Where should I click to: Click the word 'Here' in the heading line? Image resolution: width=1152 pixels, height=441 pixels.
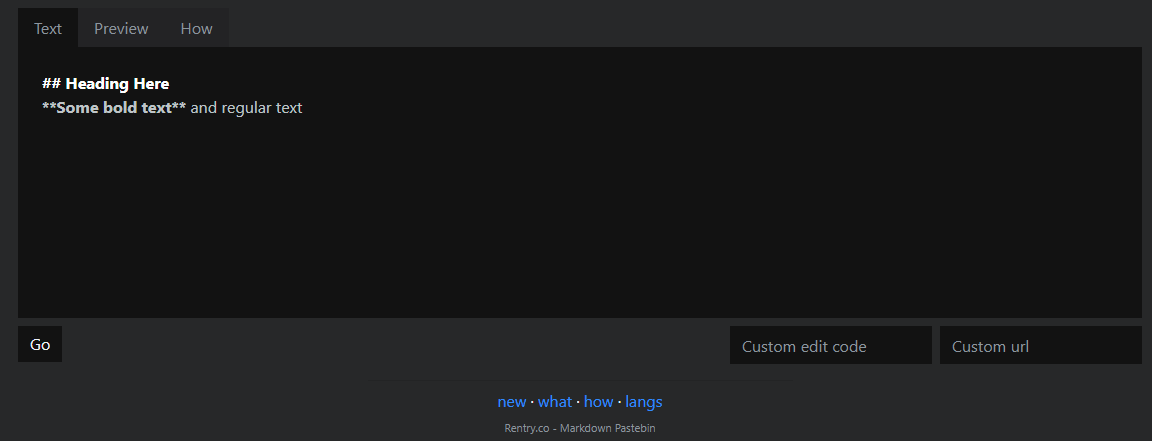(x=151, y=84)
